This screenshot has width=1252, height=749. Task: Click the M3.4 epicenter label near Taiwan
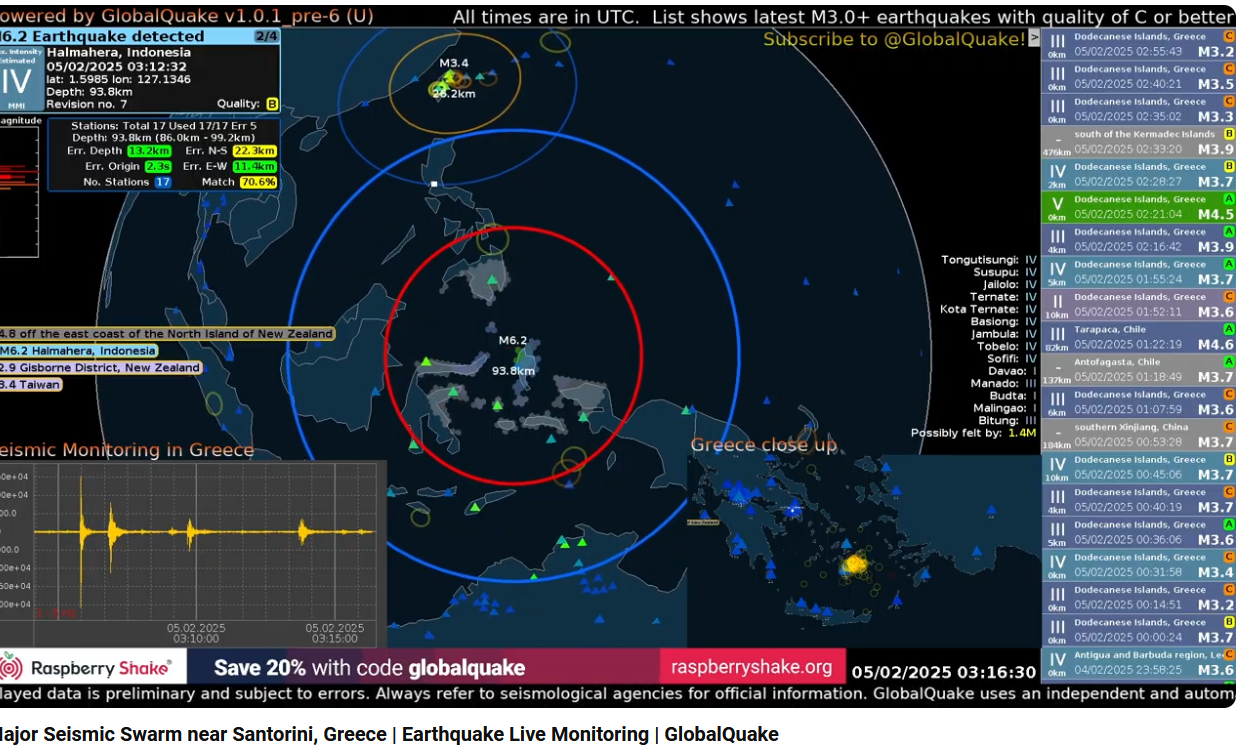click(x=454, y=63)
